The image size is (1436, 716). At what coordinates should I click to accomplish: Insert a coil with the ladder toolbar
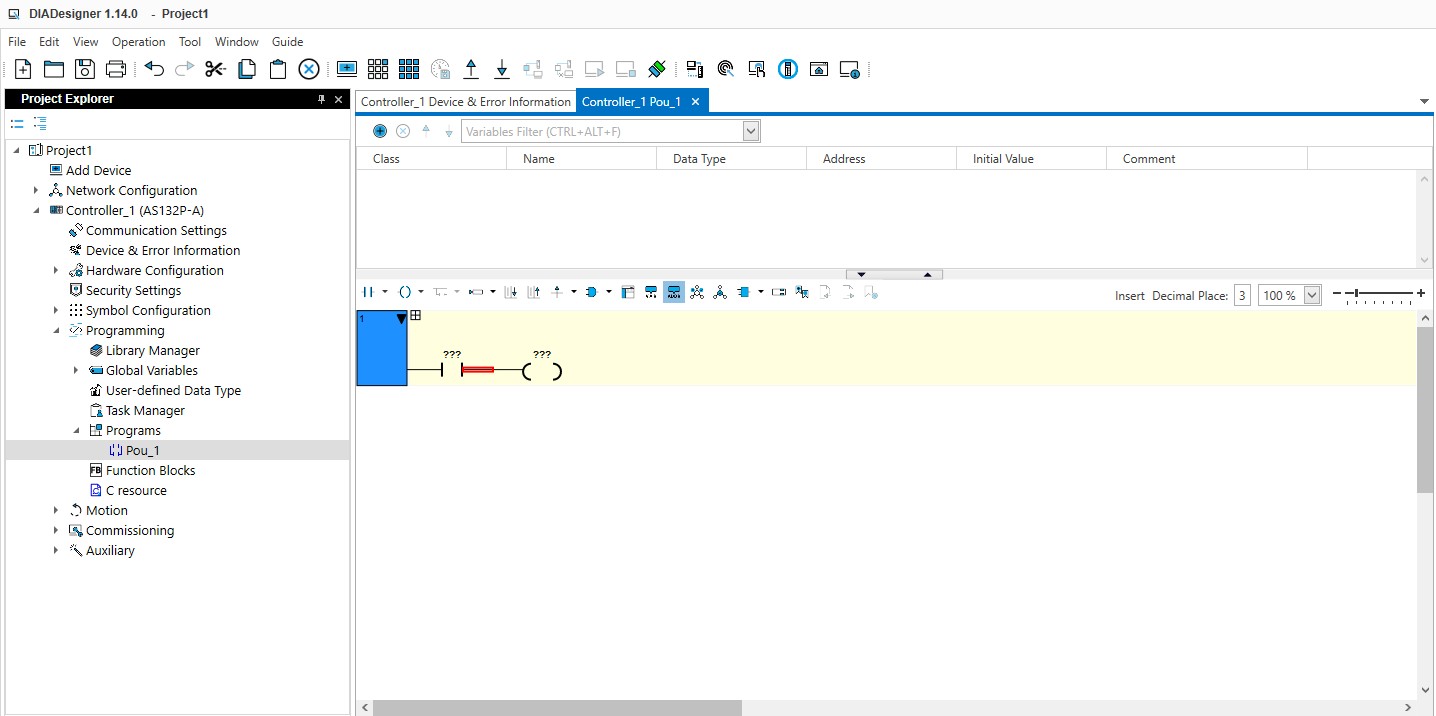pos(405,292)
